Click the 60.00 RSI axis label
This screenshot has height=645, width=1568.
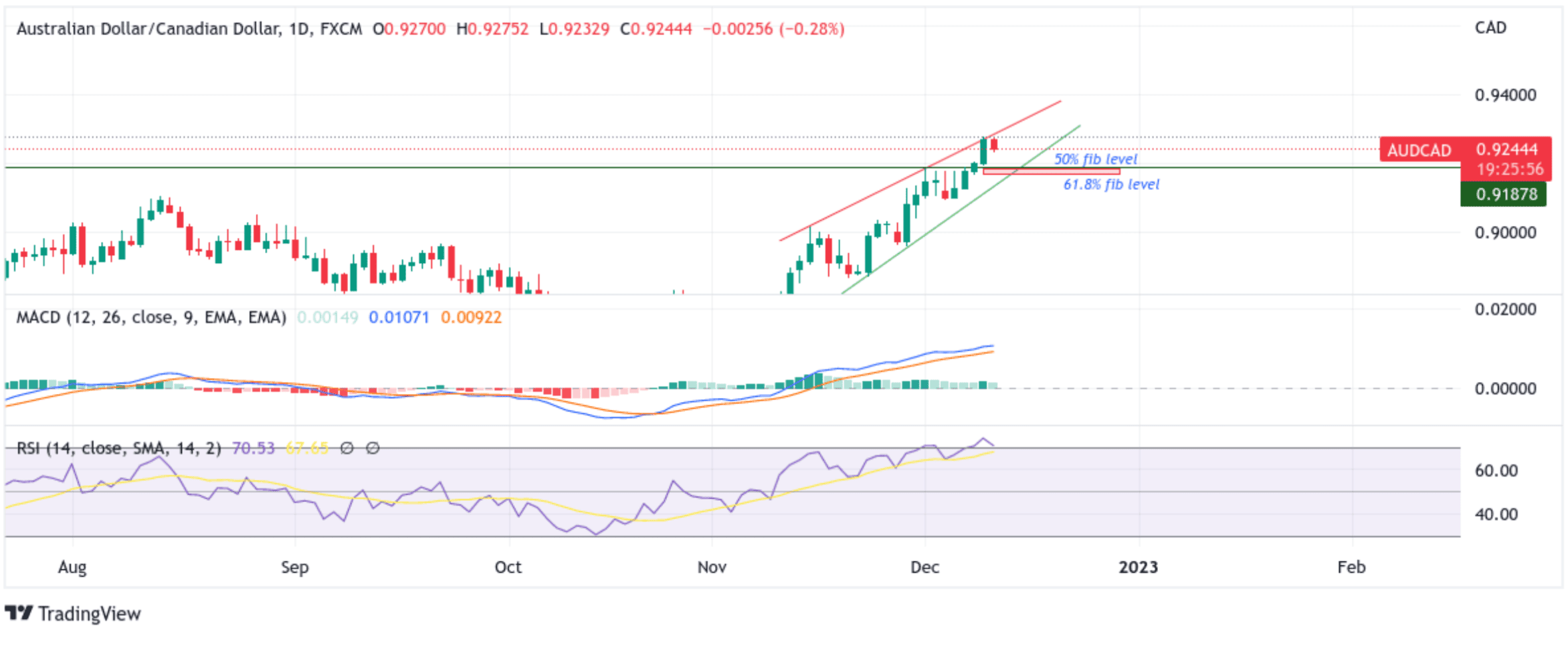(1496, 471)
